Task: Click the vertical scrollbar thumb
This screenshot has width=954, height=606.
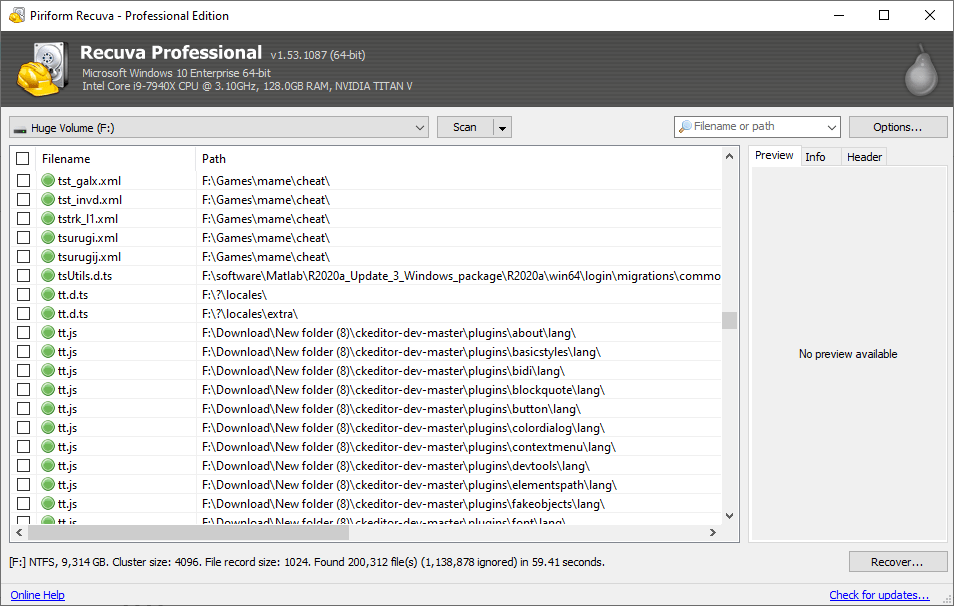Action: 729,320
